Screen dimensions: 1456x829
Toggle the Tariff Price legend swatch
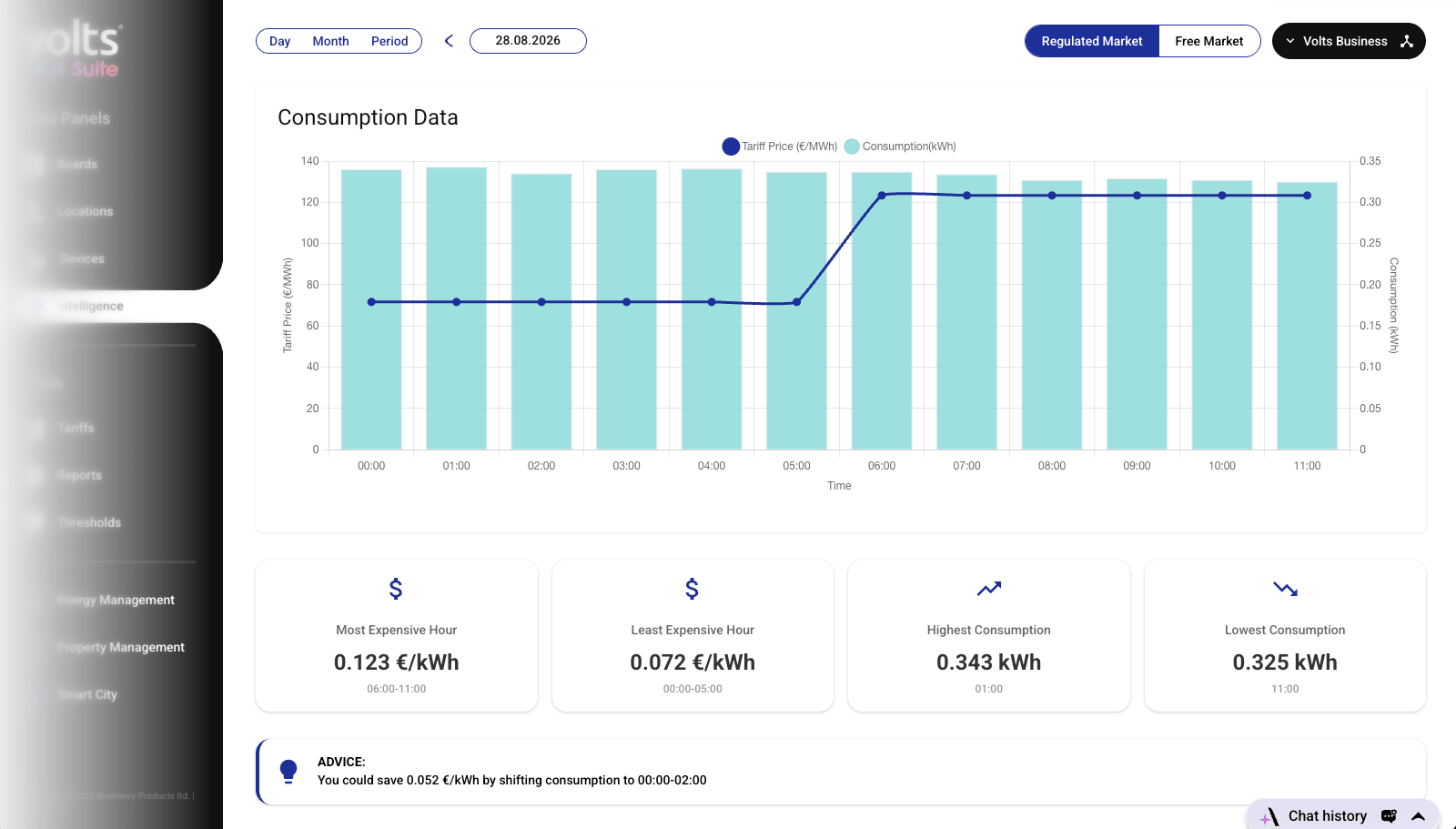click(x=731, y=147)
